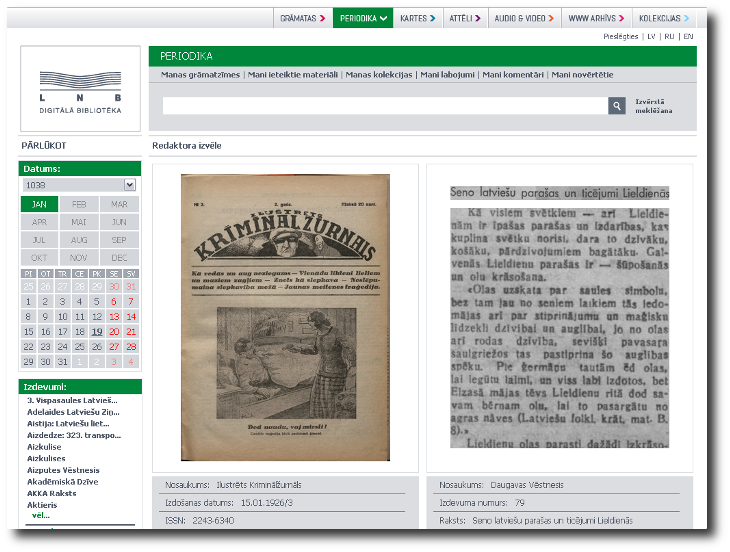The image size is (730, 552).
Task: Open the KARTES menu
Action: point(418,18)
